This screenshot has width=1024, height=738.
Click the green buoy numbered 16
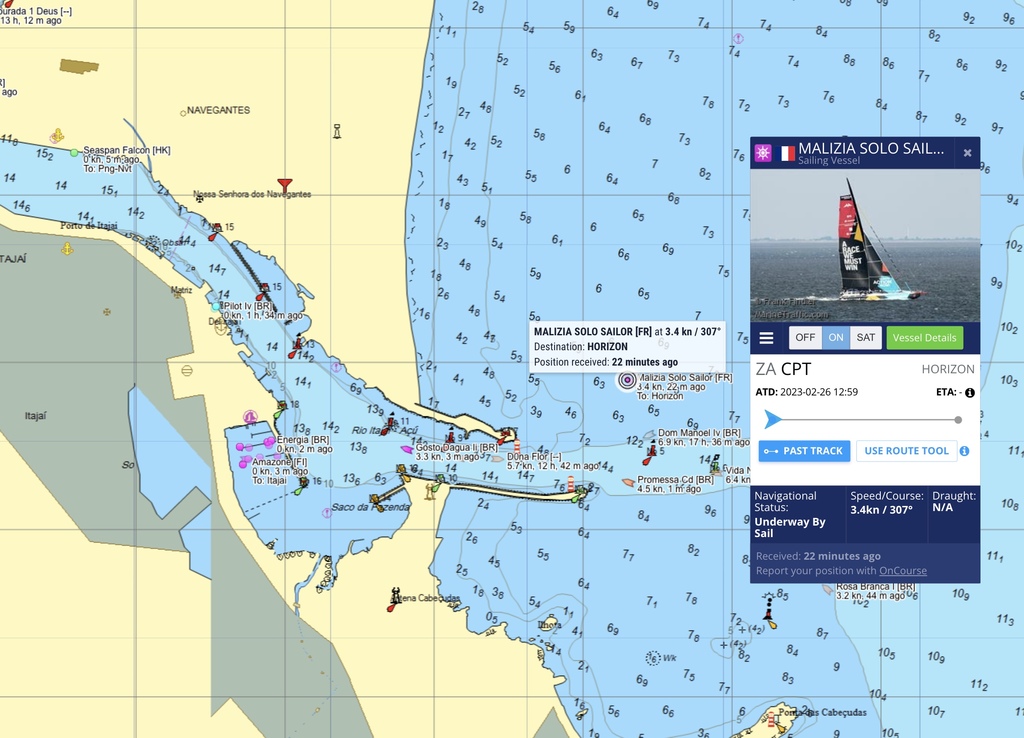(302, 485)
